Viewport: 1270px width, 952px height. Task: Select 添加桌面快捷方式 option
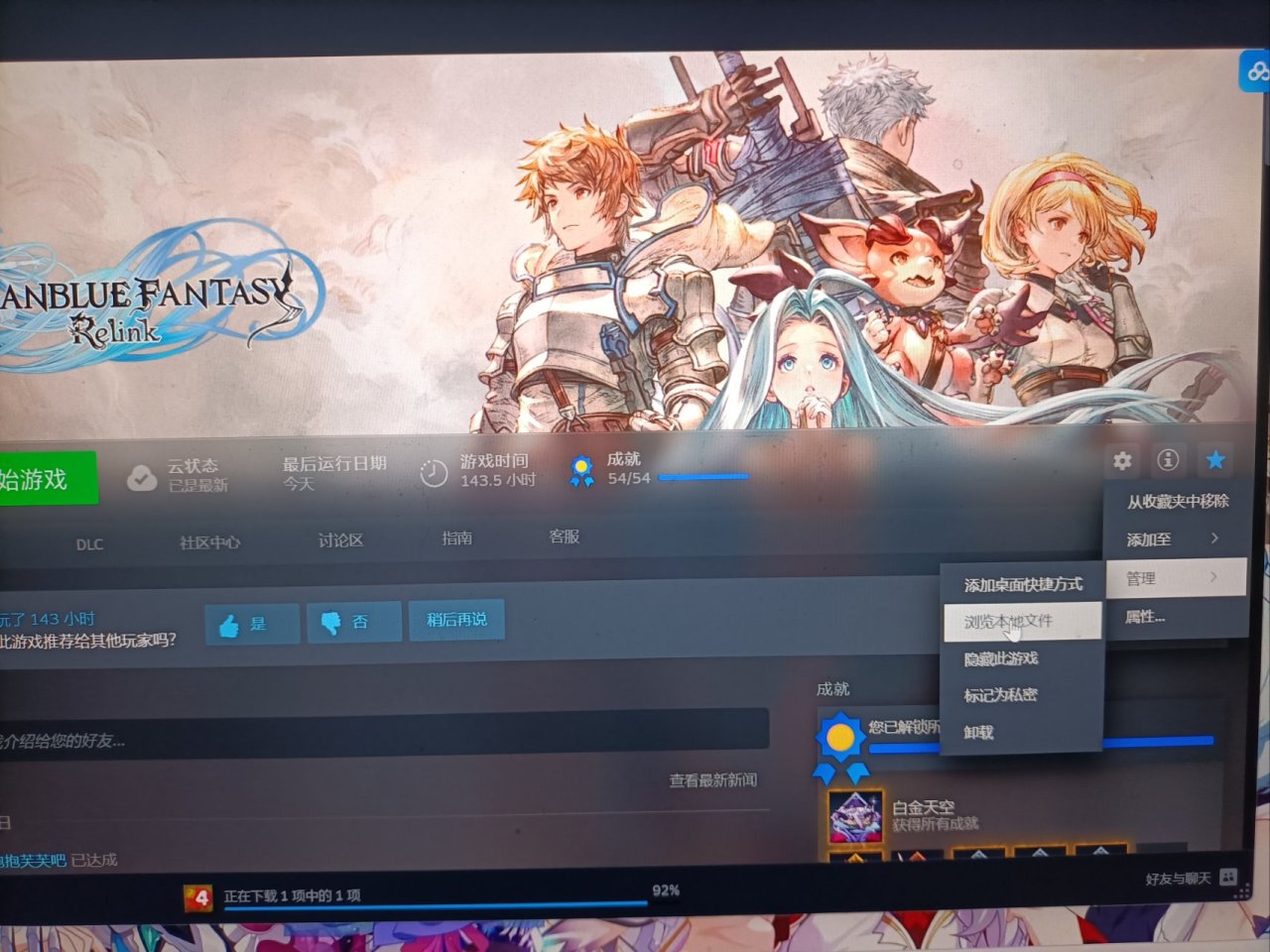pos(1022,585)
